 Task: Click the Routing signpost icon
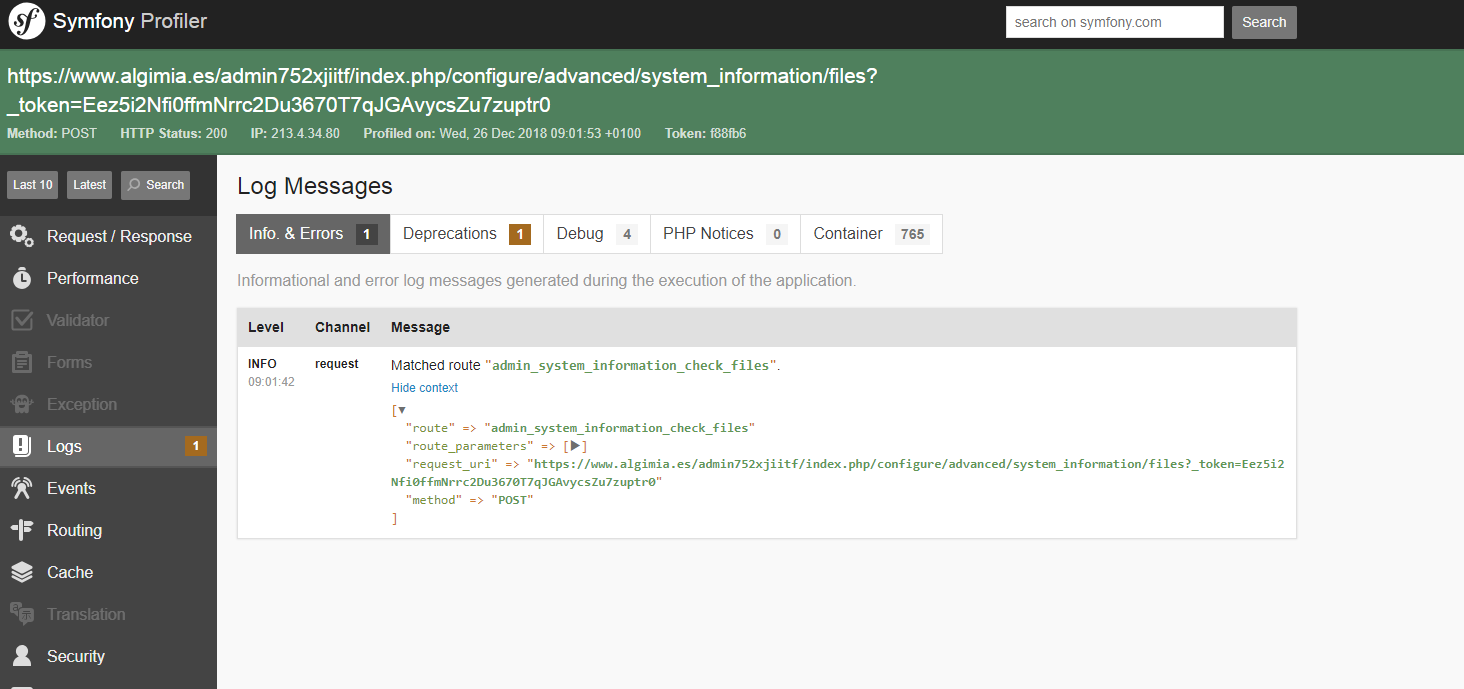(x=22, y=531)
